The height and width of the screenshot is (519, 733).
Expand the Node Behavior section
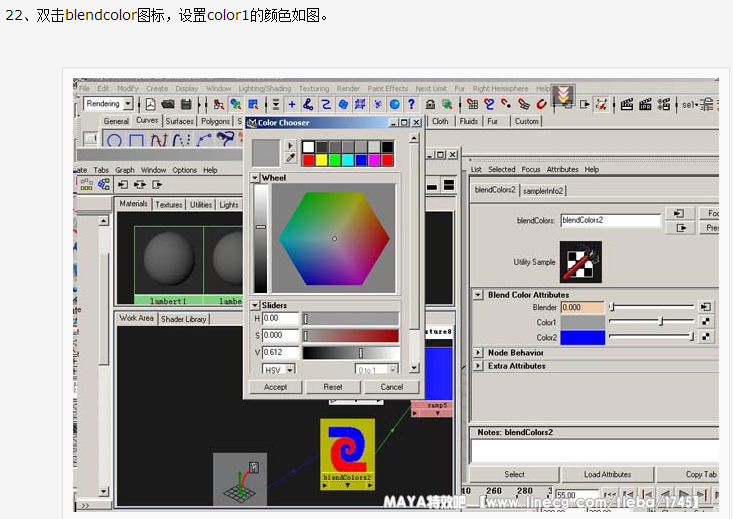click(478, 353)
